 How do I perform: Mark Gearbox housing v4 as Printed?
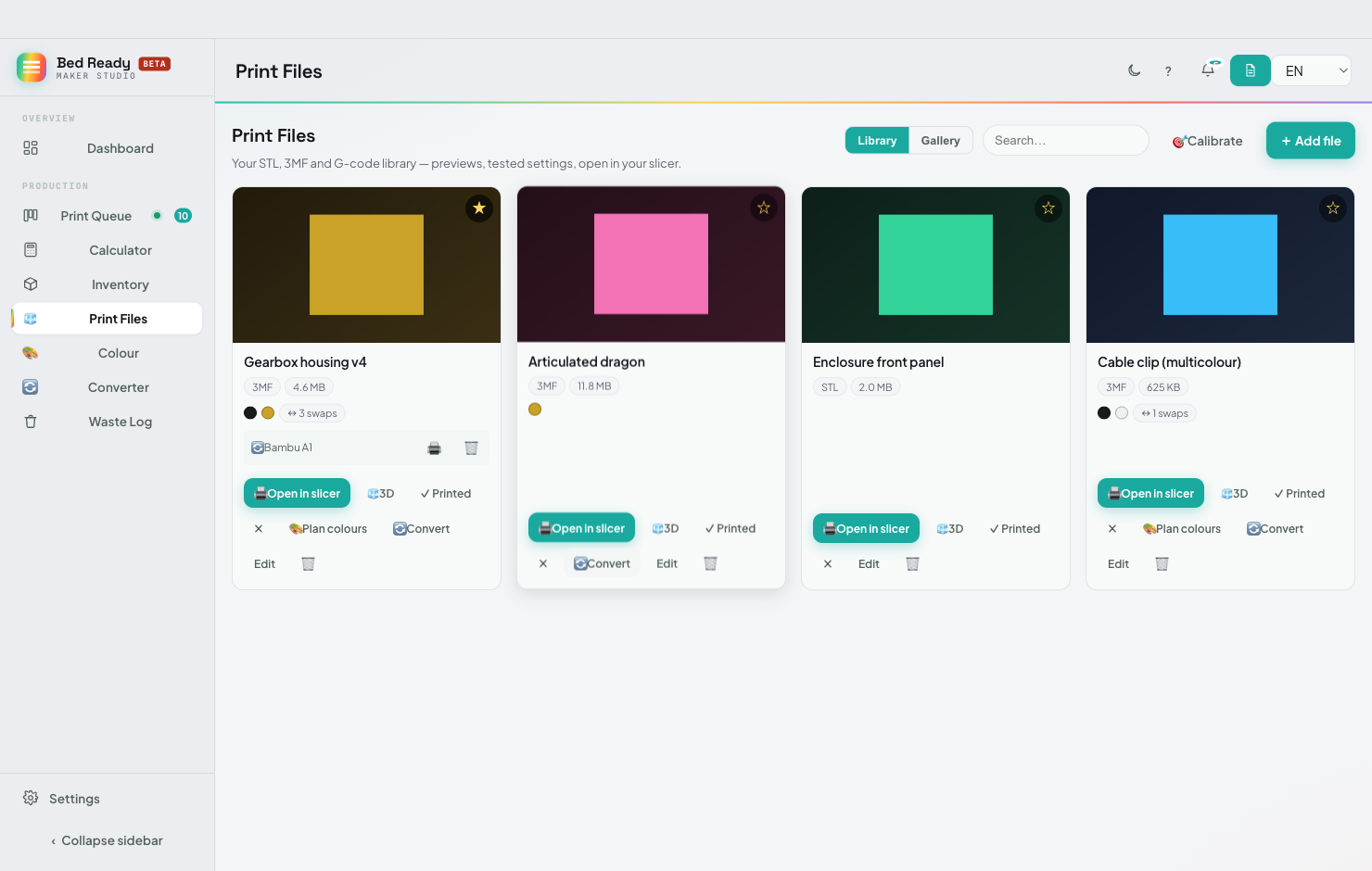[446, 494]
